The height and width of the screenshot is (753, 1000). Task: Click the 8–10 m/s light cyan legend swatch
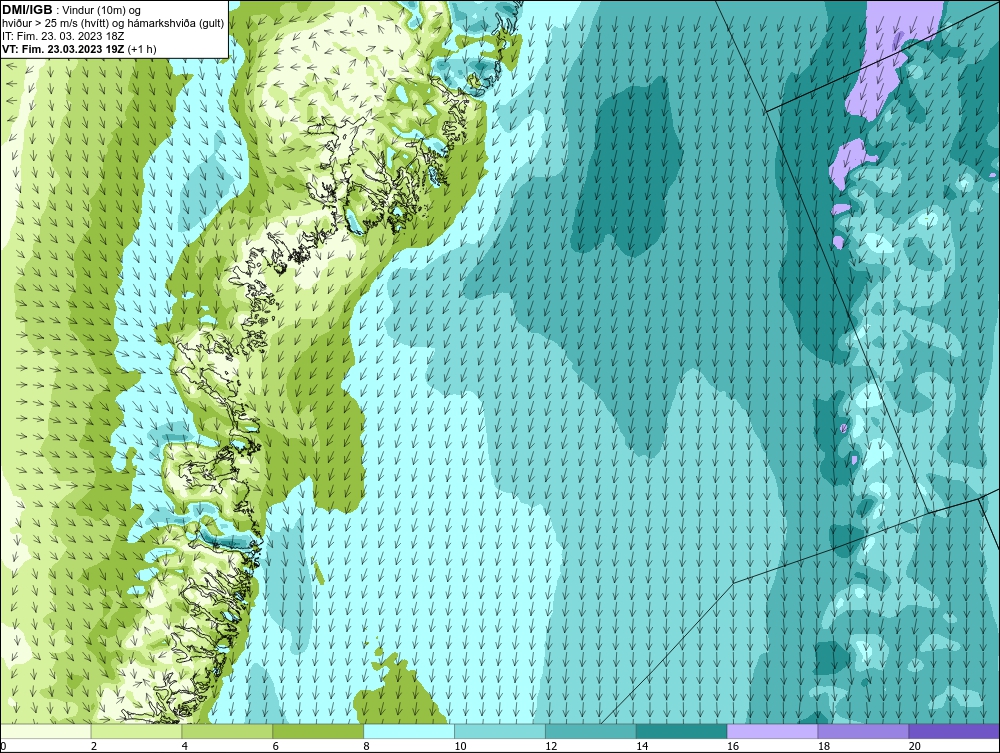point(409,731)
